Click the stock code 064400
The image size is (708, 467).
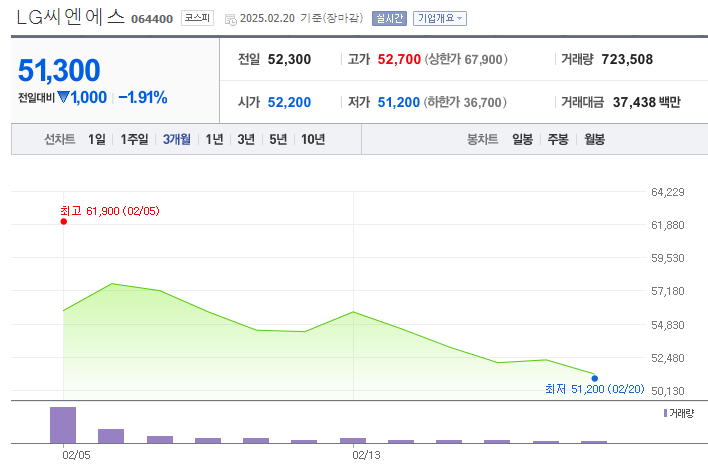(152, 19)
